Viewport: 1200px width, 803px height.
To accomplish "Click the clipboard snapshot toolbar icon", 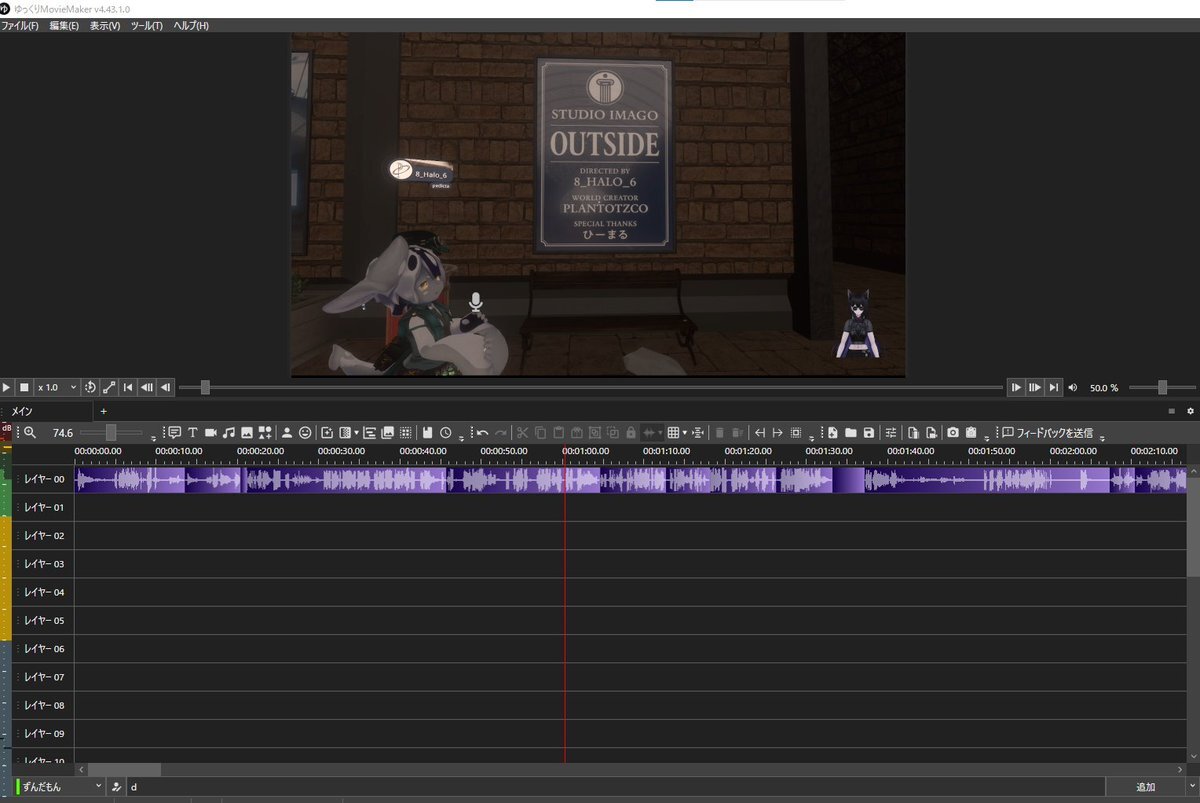I will (x=971, y=432).
